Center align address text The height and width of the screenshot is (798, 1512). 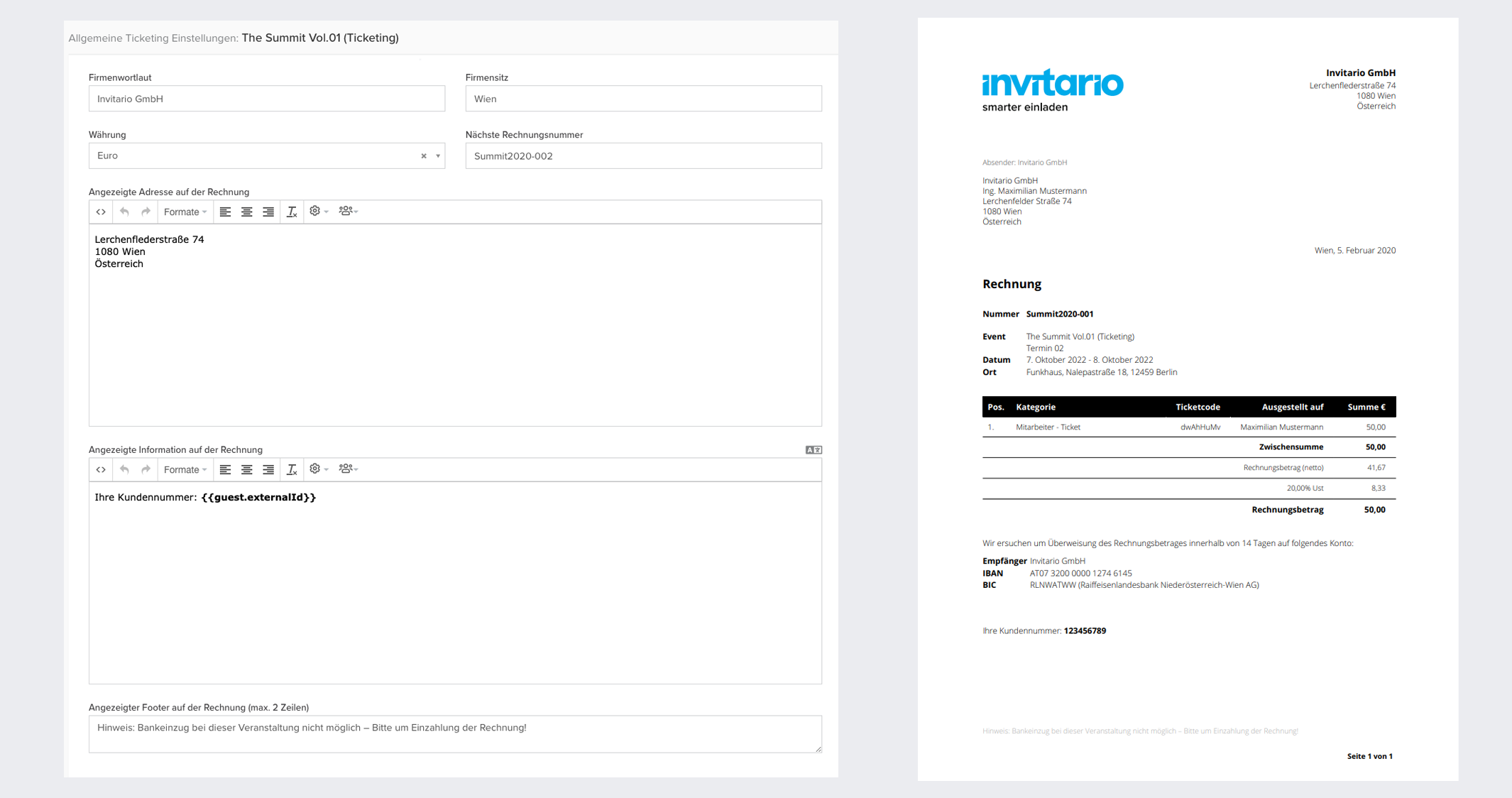(246, 212)
